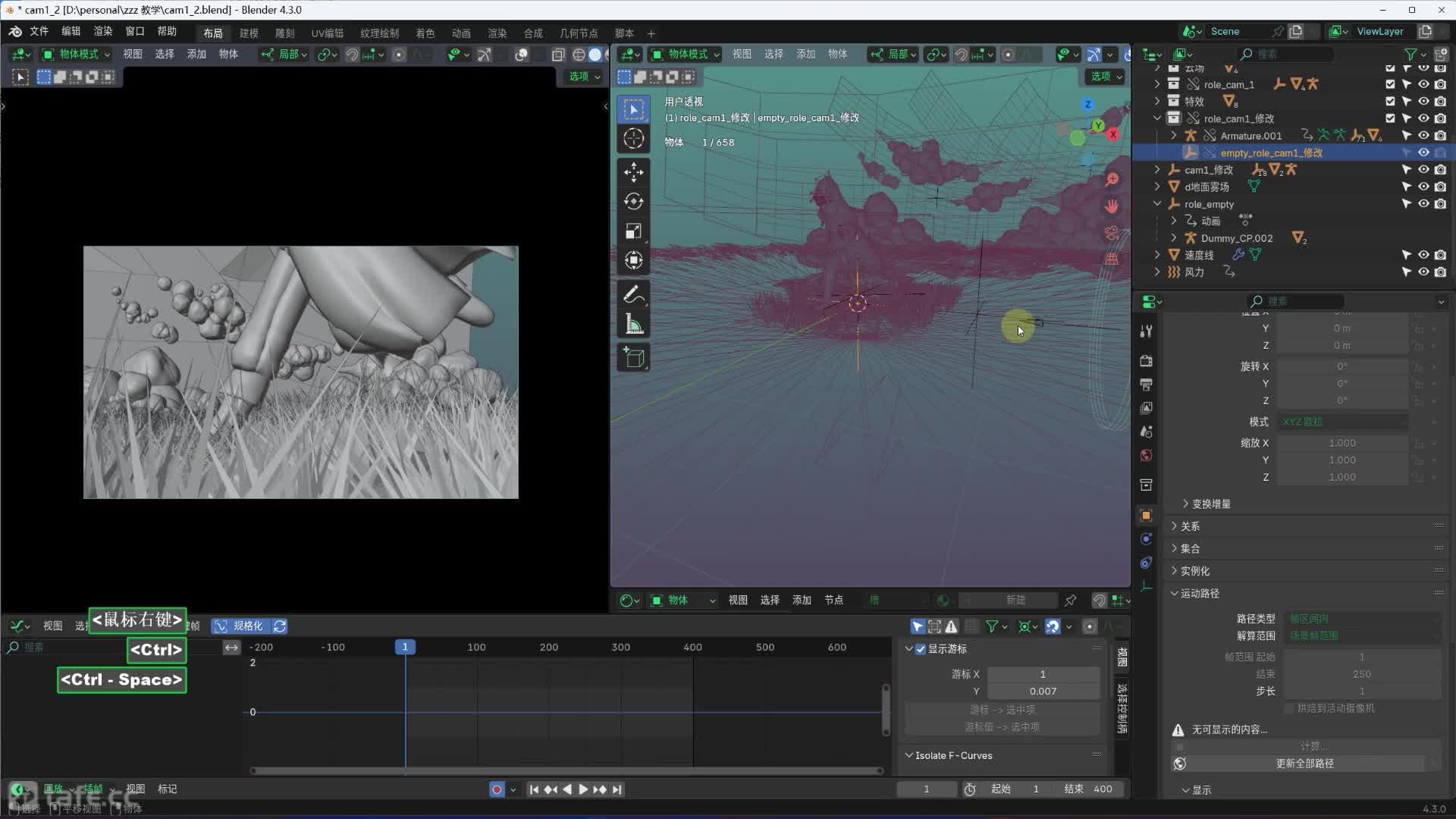Select the Move tool in viewport toolbar

tap(633, 172)
